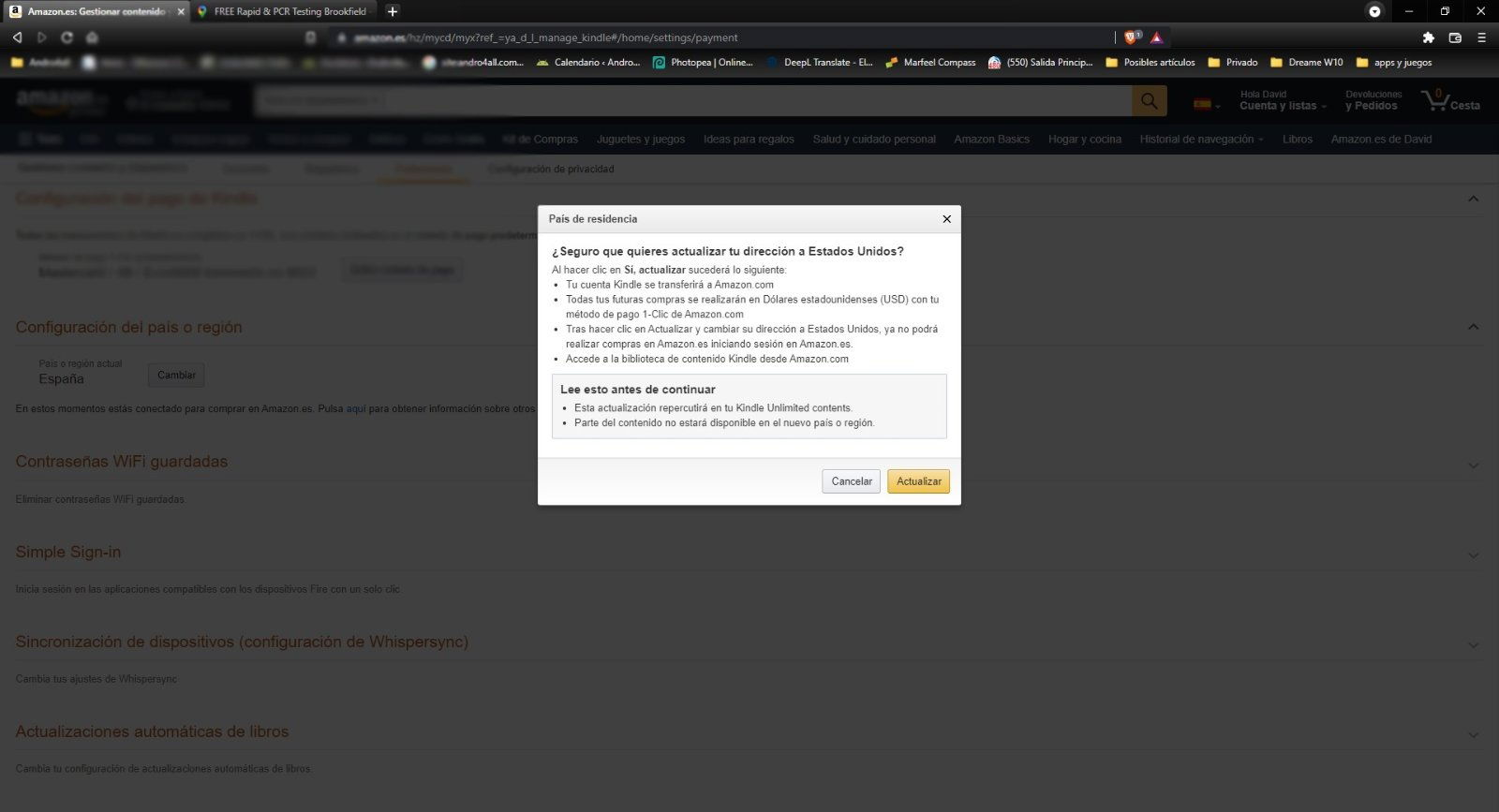Open the Marfeel Compass bookmark

click(x=929, y=63)
